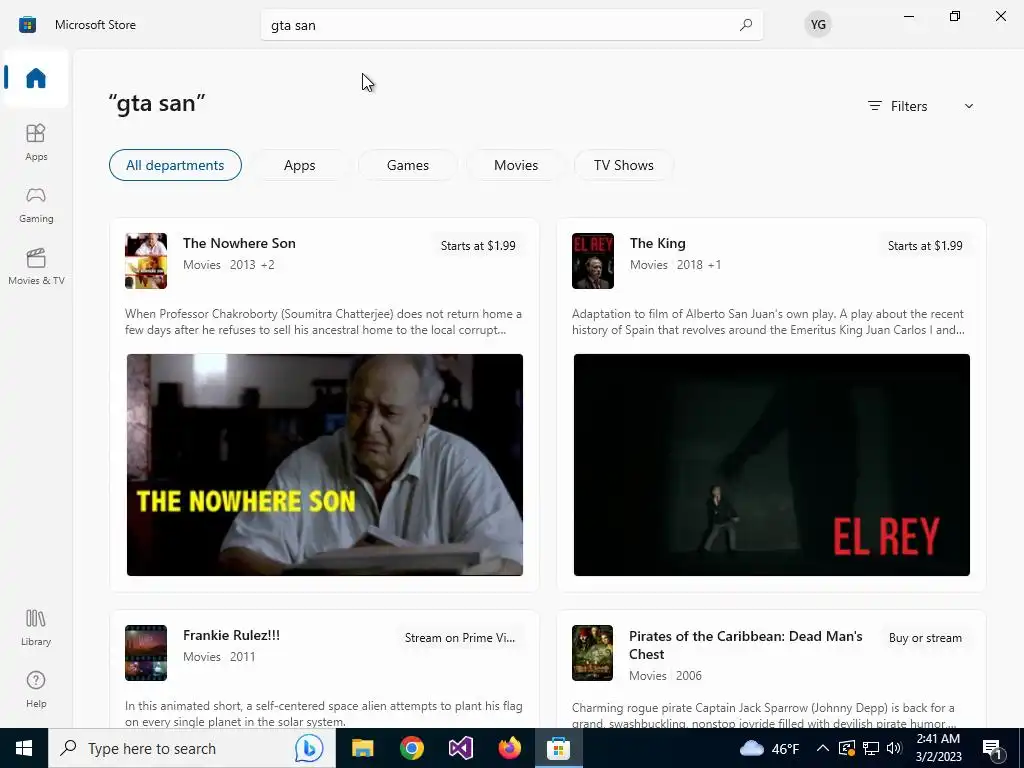Screen dimensions: 1024x768
Task: Play The Nowhere Son trailer image
Action: click(x=325, y=464)
